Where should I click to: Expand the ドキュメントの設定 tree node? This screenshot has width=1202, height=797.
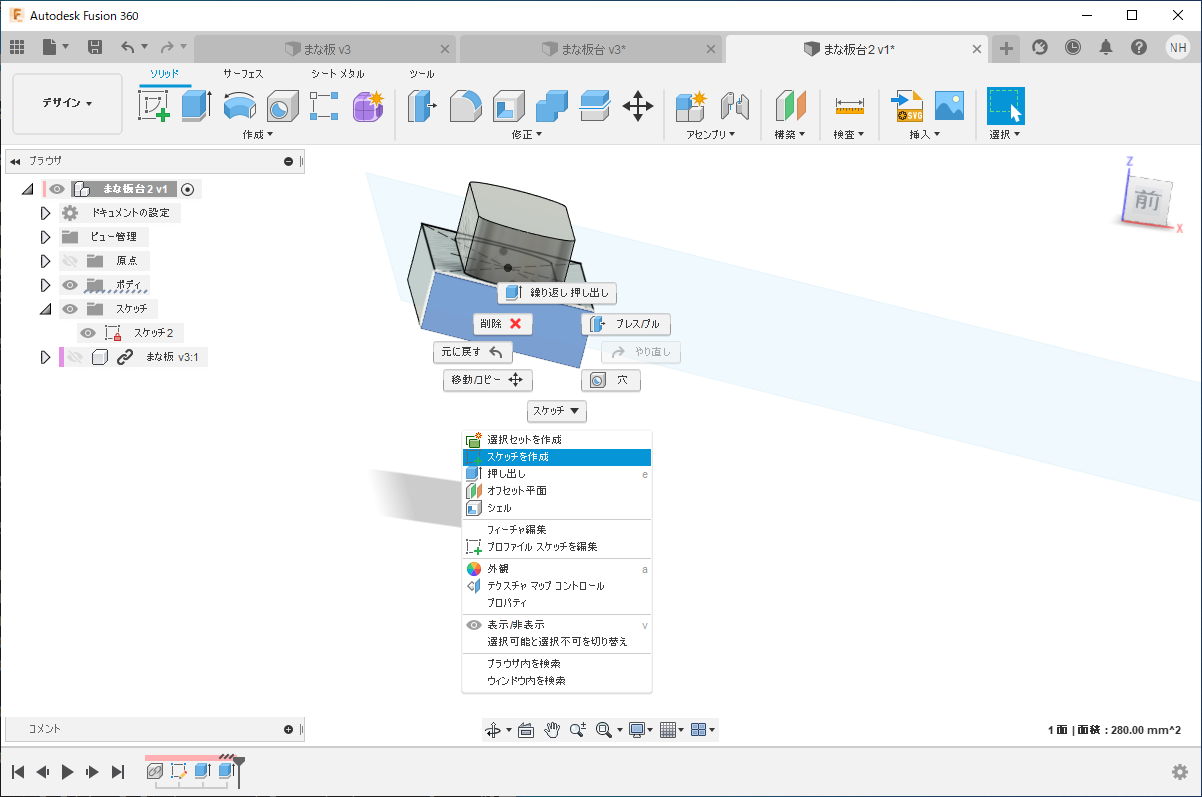(x=45, y=213)
